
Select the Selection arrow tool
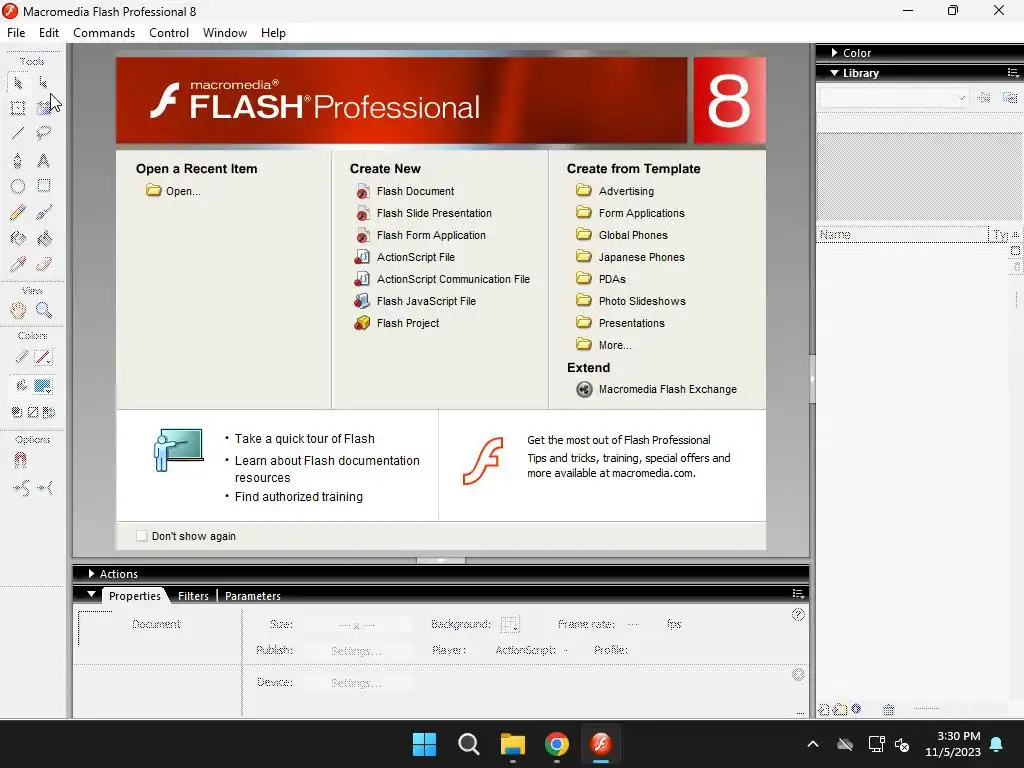click(18, 83)
